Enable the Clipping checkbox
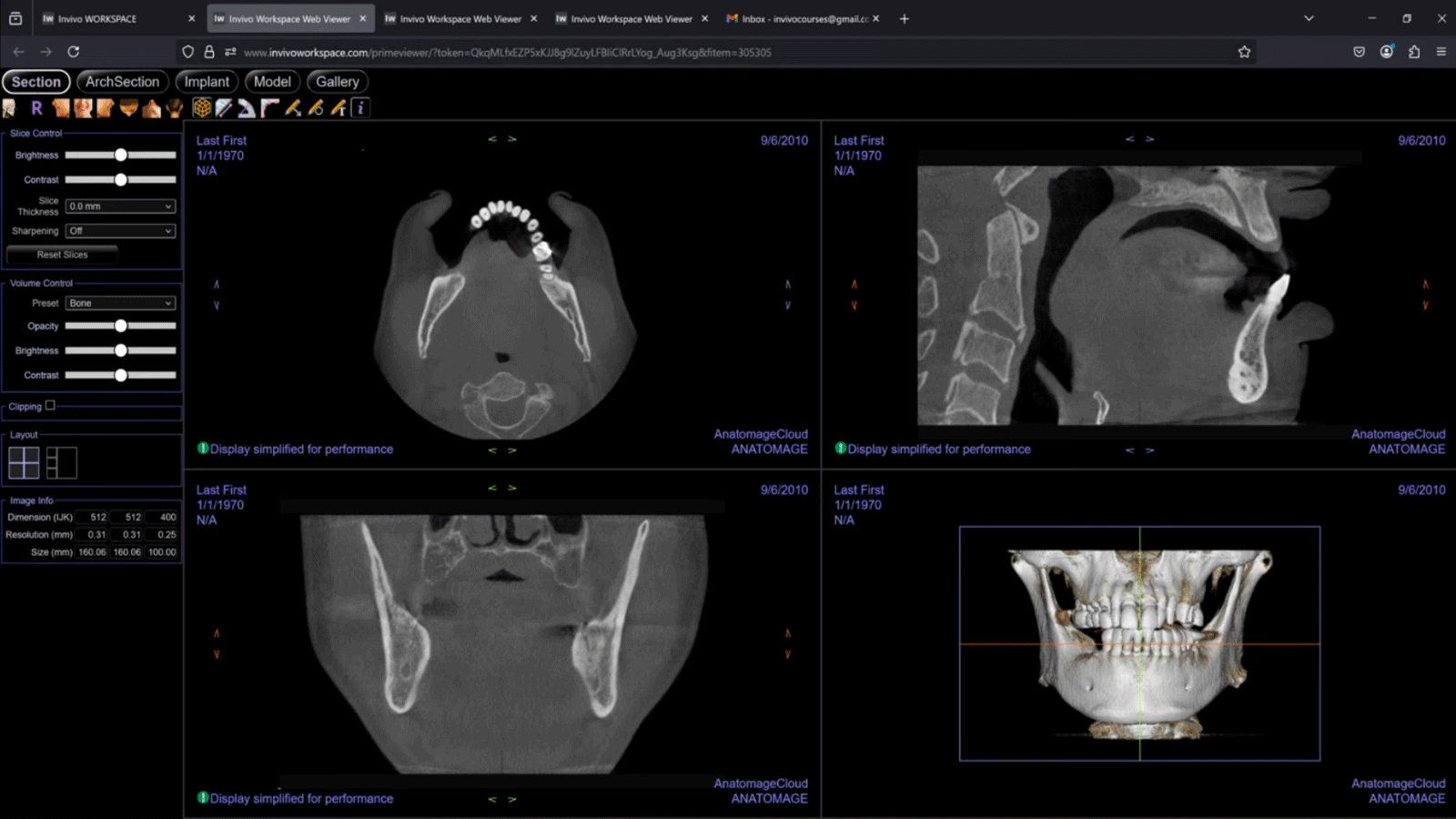 [x=50, y=406]
